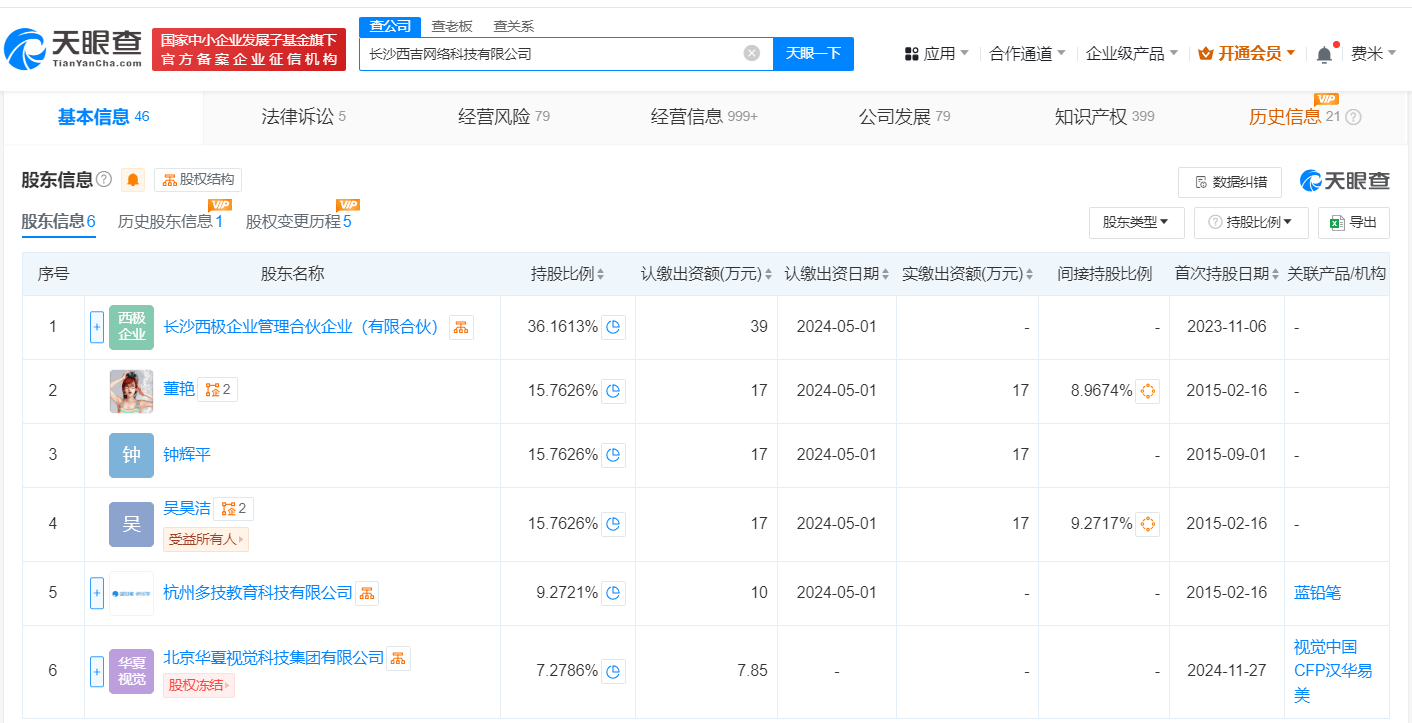This screenshot has height=723, width=1412.
Task: Click the 天眼一下 search button
Action: tap(813, 54)
